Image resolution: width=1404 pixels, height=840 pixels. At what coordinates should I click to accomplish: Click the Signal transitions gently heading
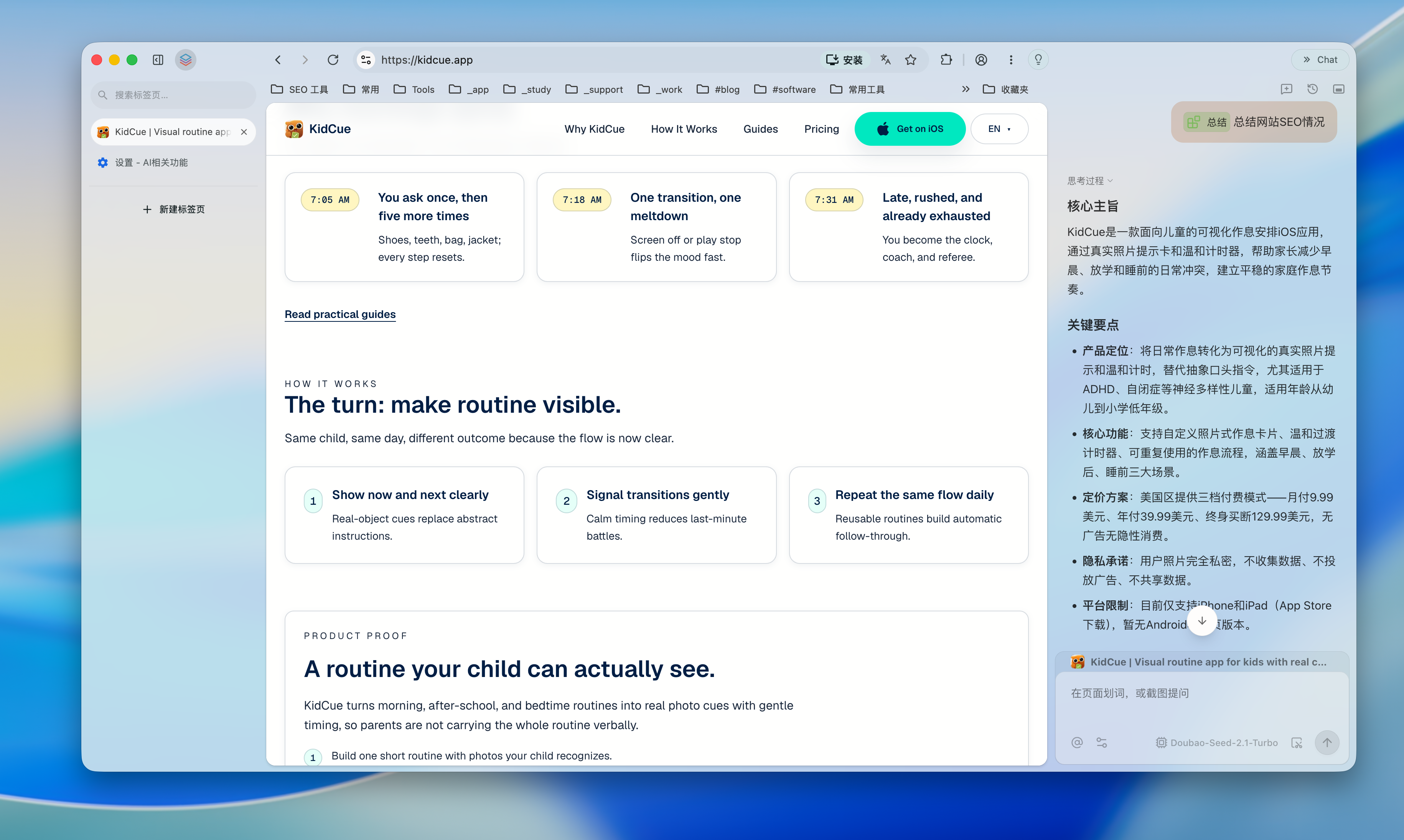click(657, 495)
